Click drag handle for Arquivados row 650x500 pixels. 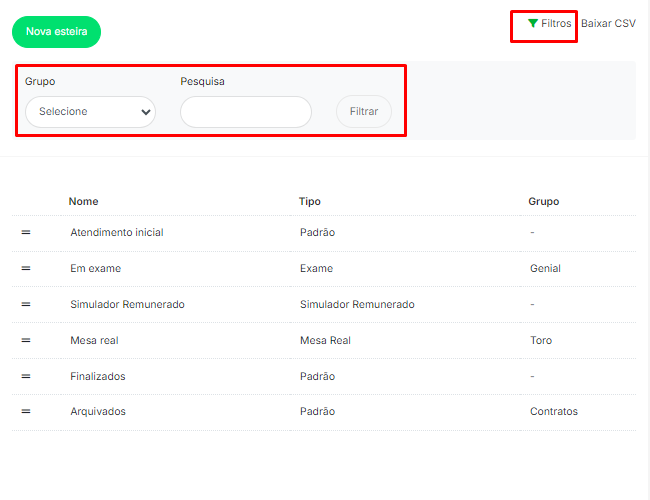point(26,411)
